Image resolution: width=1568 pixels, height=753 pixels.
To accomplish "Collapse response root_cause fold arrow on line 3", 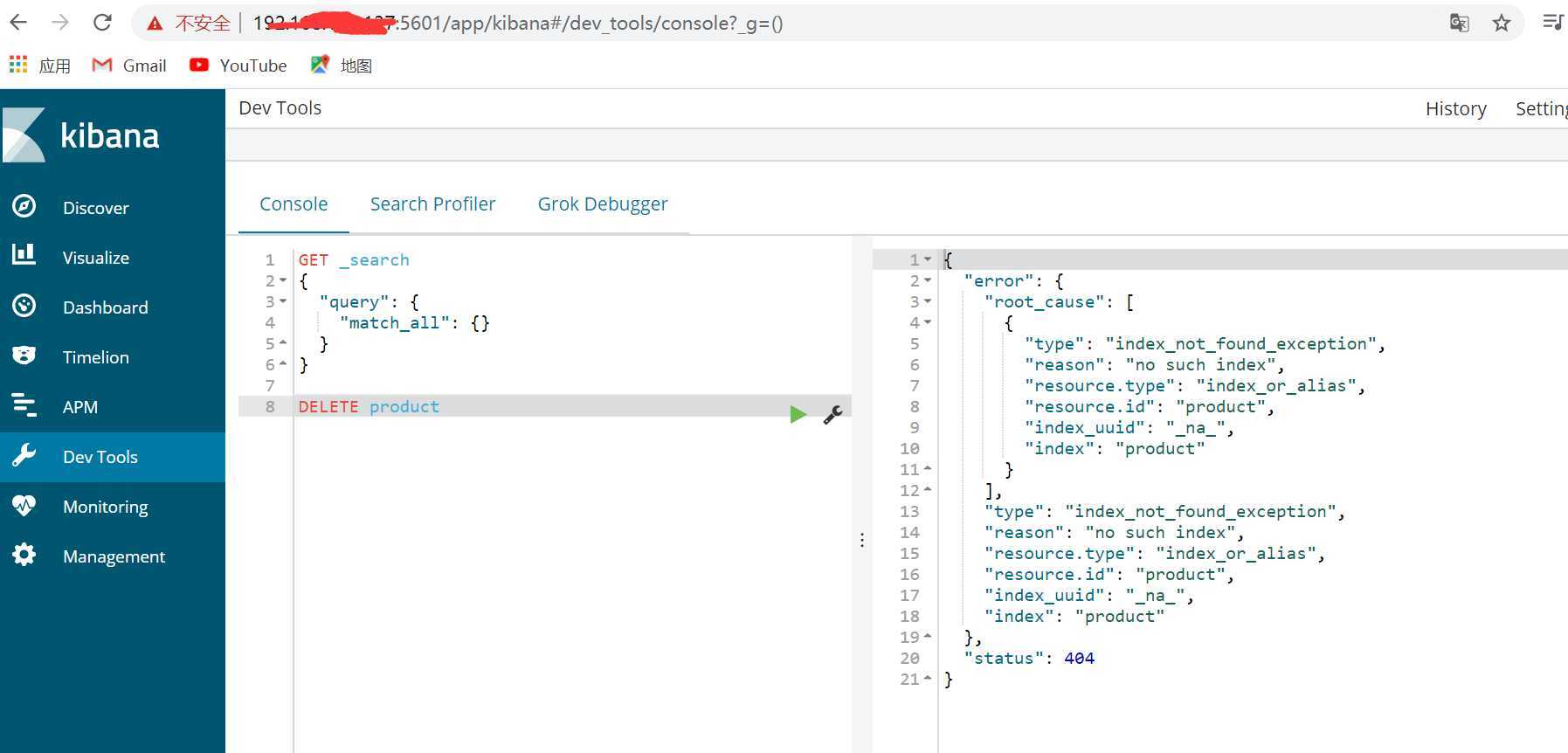I will click(x=928, y=301).
